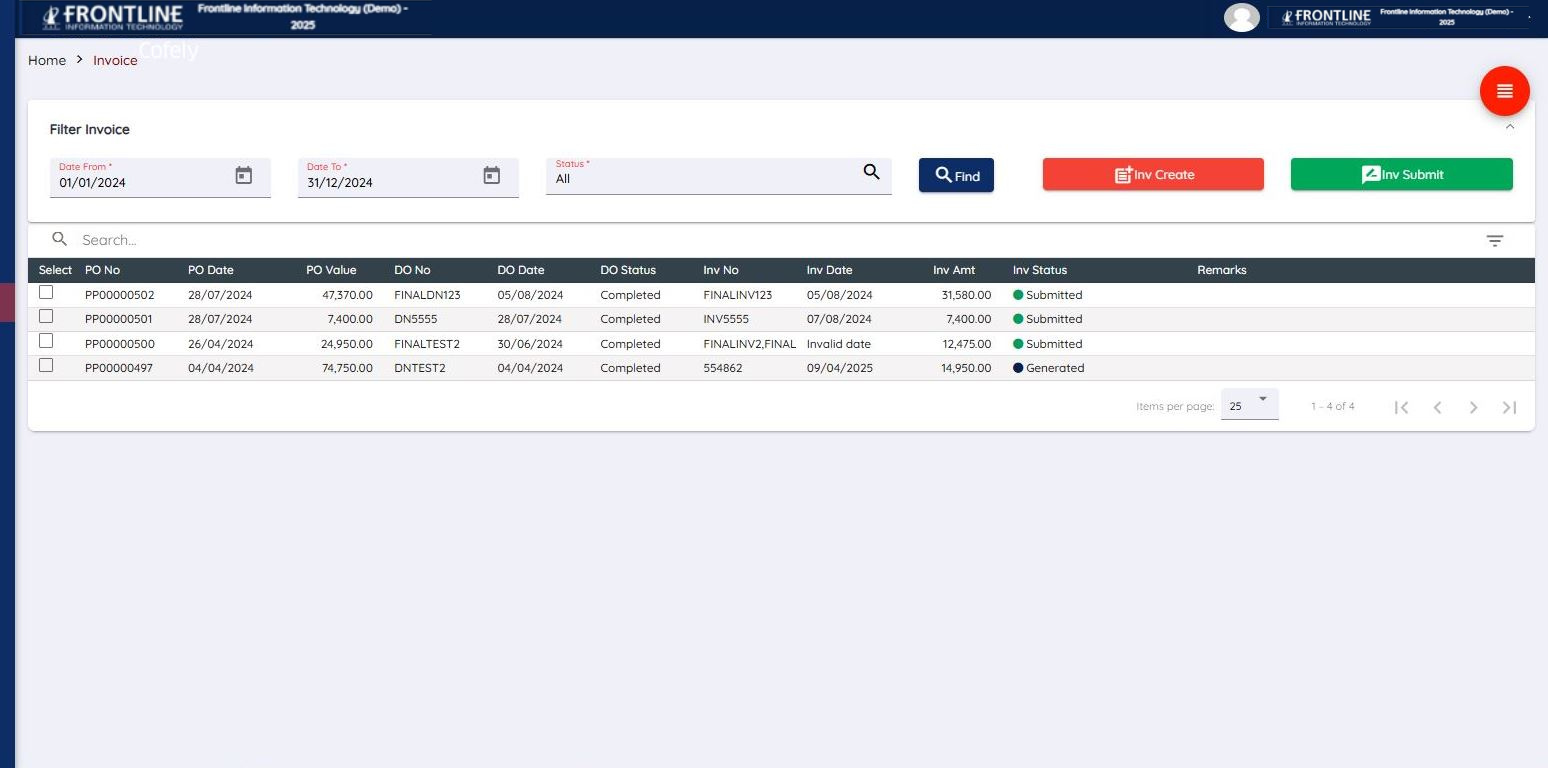1548x768 pixels.
Task: Jump to the last page of invoices
Action: 1509,407
